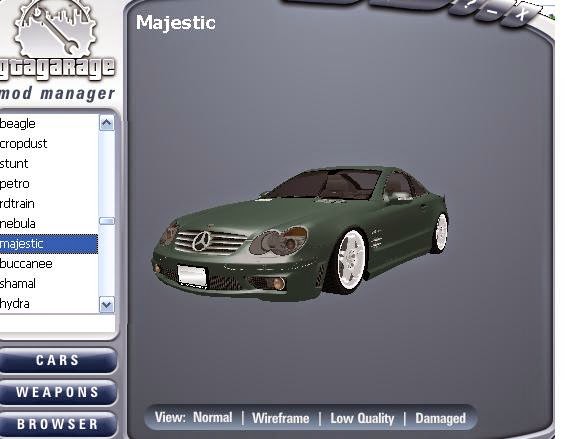Open the CARS section

(x=58, y=360)
